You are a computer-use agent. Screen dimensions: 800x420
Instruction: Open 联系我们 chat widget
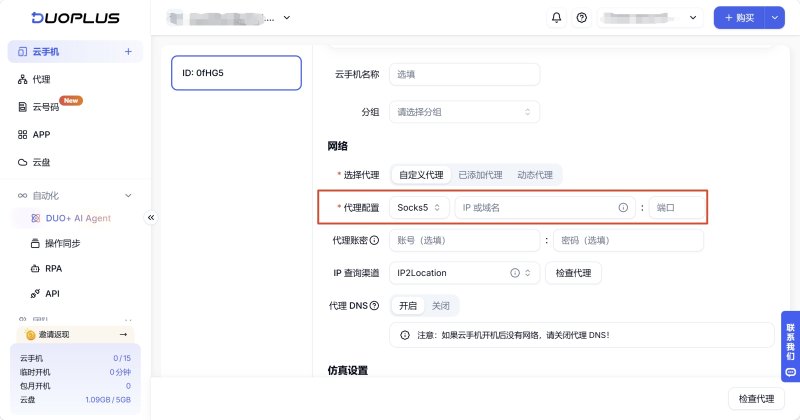[x=790, y=347]
